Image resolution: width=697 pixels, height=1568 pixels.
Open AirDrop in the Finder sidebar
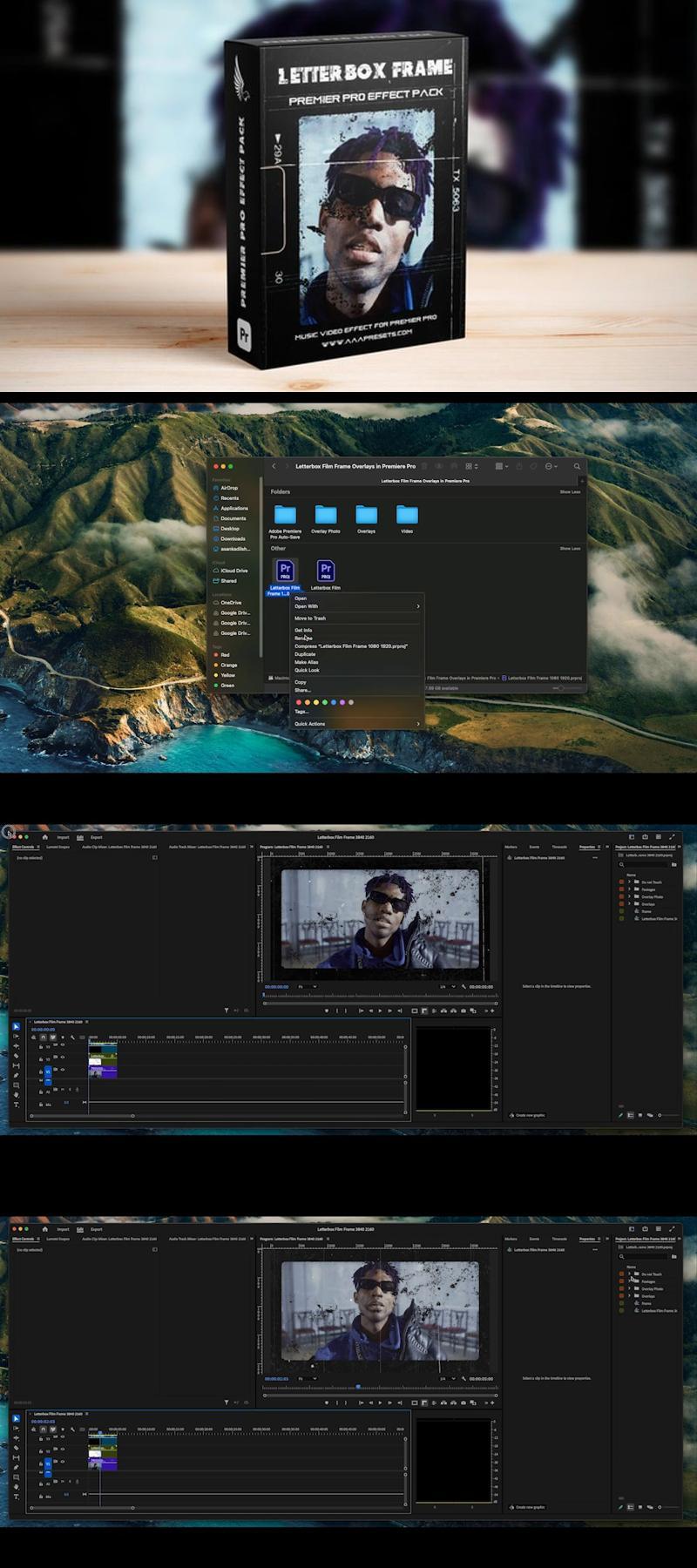tap(226, 488)
